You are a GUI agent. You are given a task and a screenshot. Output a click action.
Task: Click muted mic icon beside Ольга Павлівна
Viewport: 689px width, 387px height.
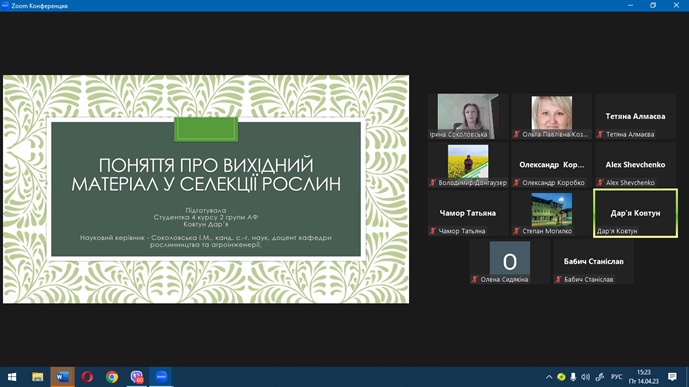517,134
